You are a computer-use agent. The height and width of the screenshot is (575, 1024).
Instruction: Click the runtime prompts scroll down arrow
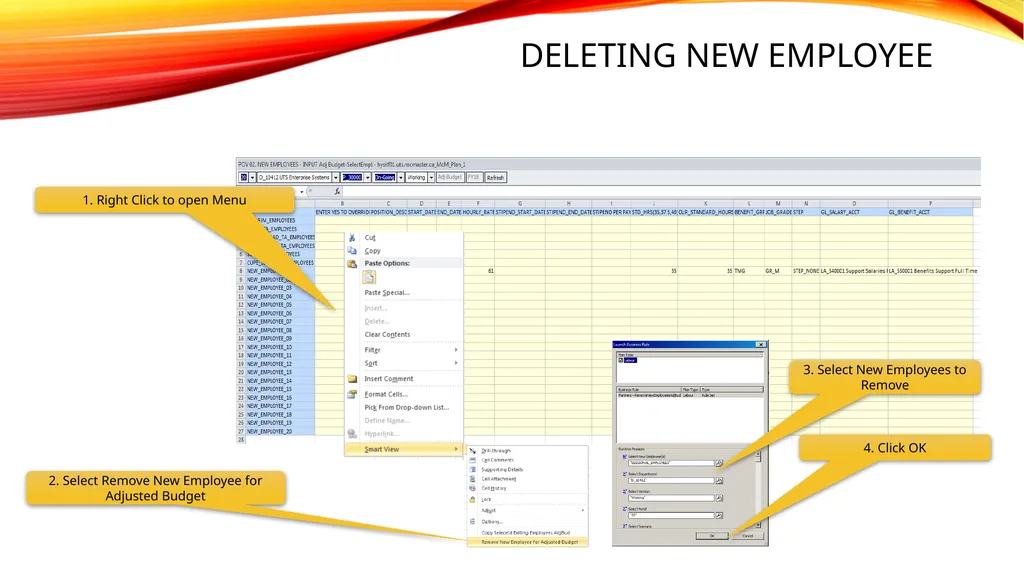(758, 525)
